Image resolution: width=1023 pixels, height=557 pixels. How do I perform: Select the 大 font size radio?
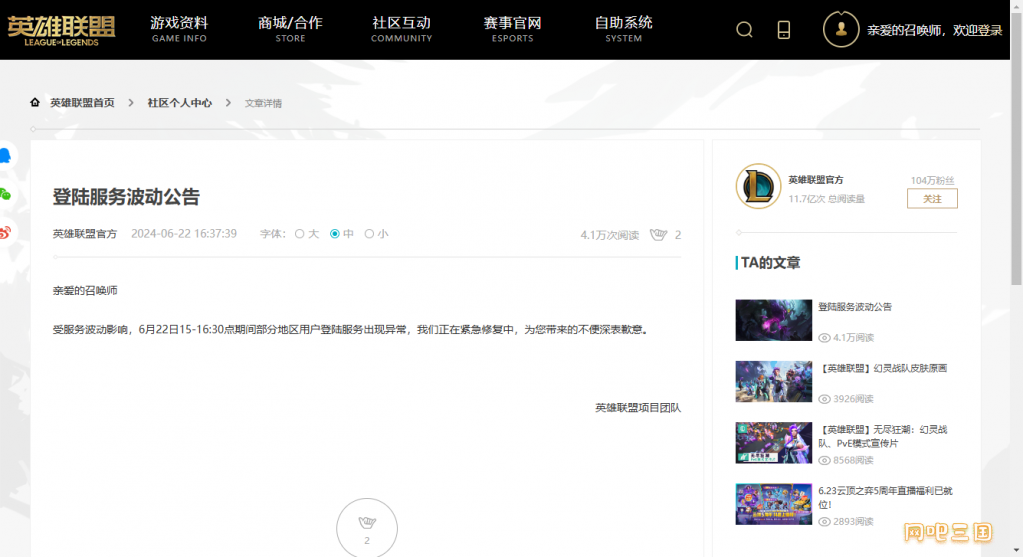tap(299, 233)
